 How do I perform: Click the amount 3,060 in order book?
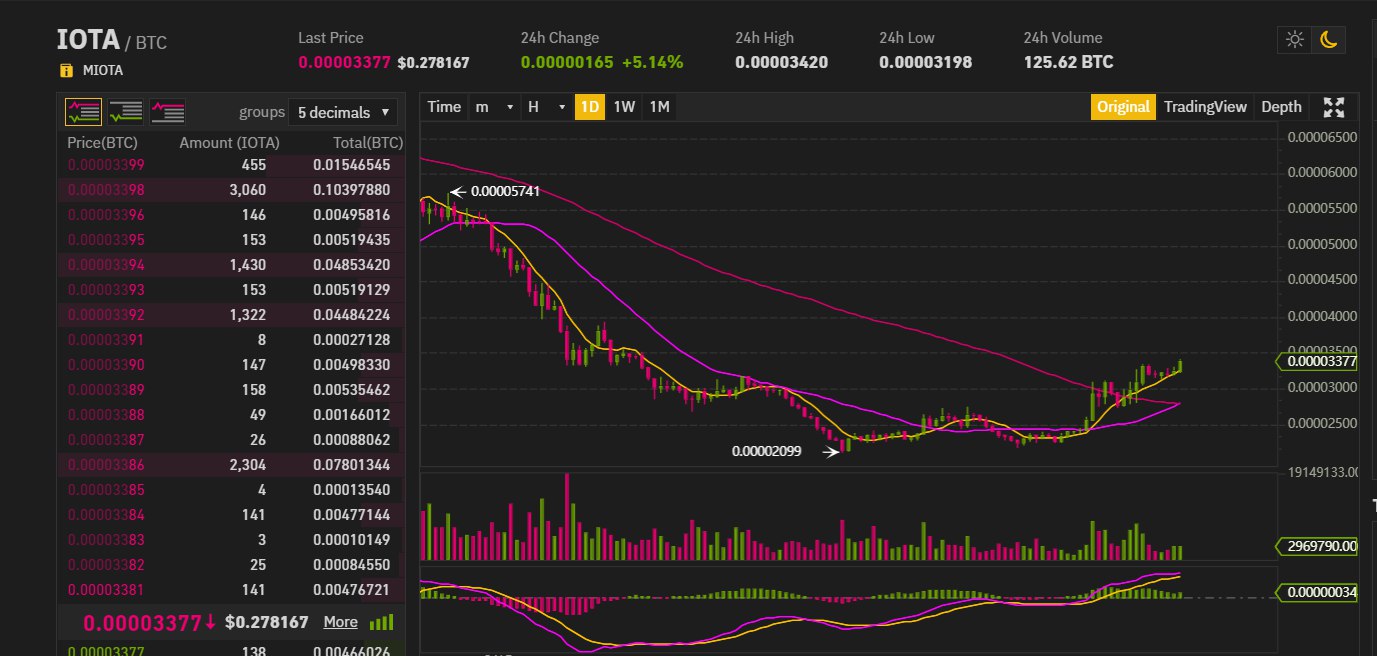pyautogui.click(x=247, y=189)
